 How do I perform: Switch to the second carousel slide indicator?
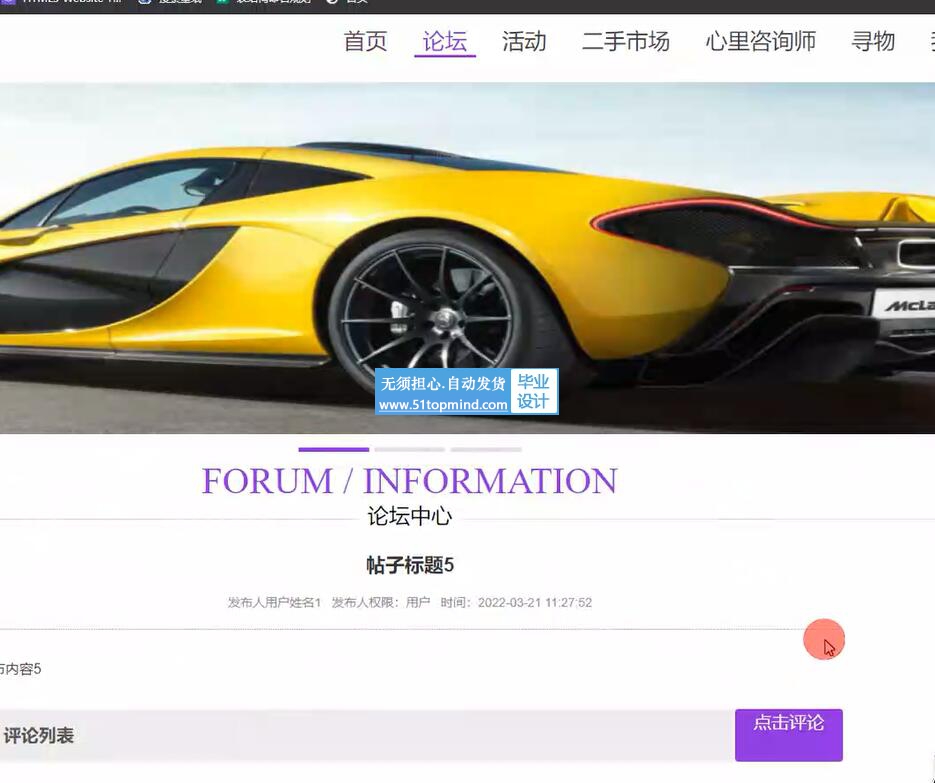pyautogui.click(x=410, y=450)
